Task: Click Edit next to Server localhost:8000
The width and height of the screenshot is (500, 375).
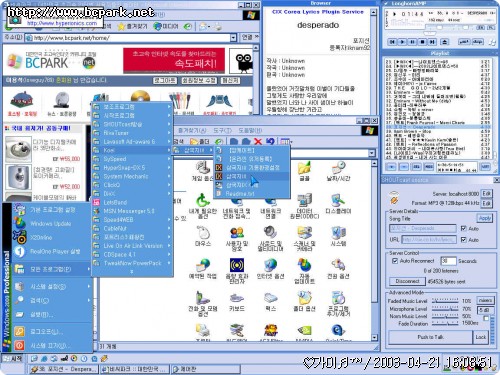Action: 486,193
